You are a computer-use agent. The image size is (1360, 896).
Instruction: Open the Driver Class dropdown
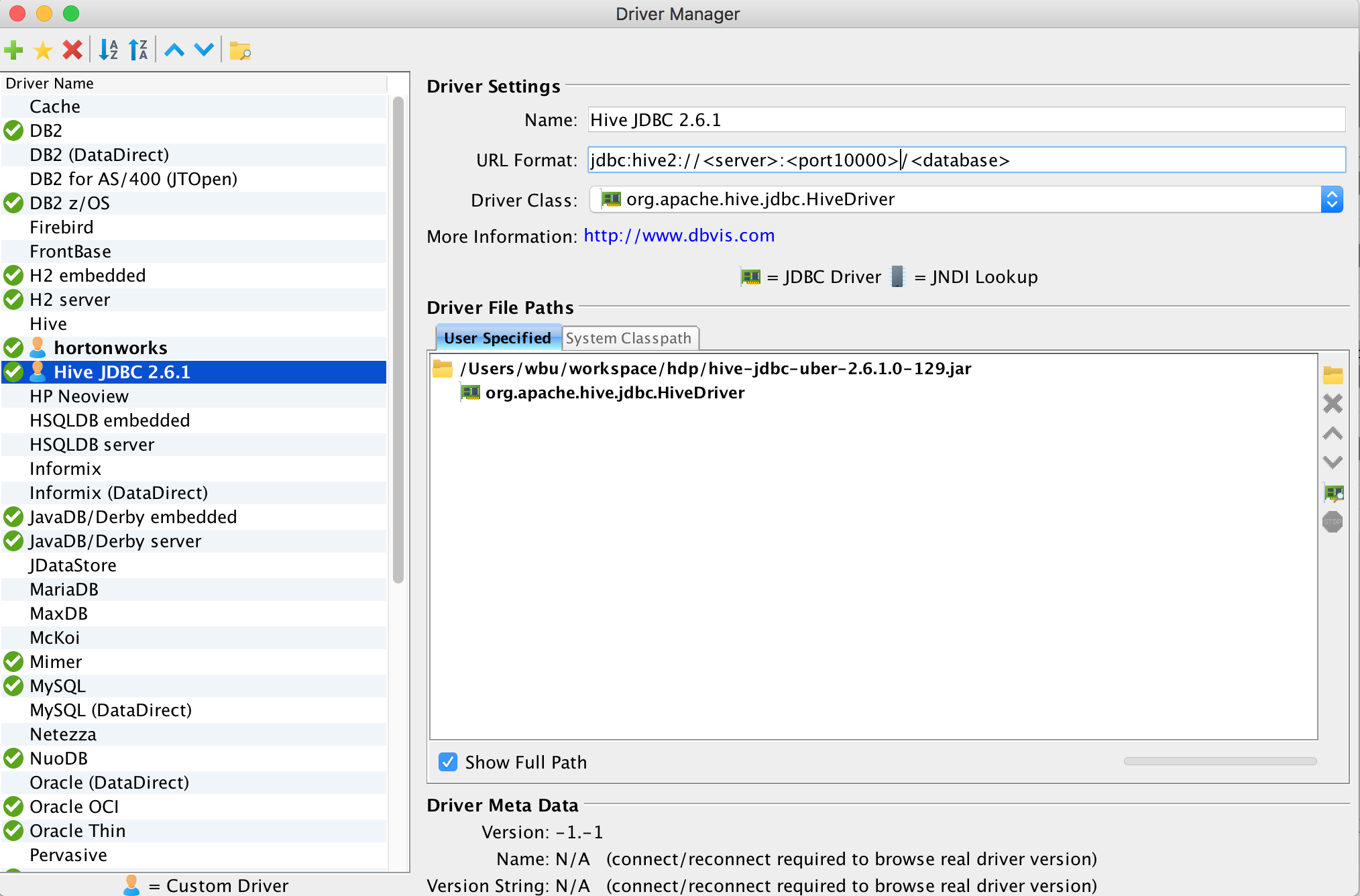coord(1332,199)
